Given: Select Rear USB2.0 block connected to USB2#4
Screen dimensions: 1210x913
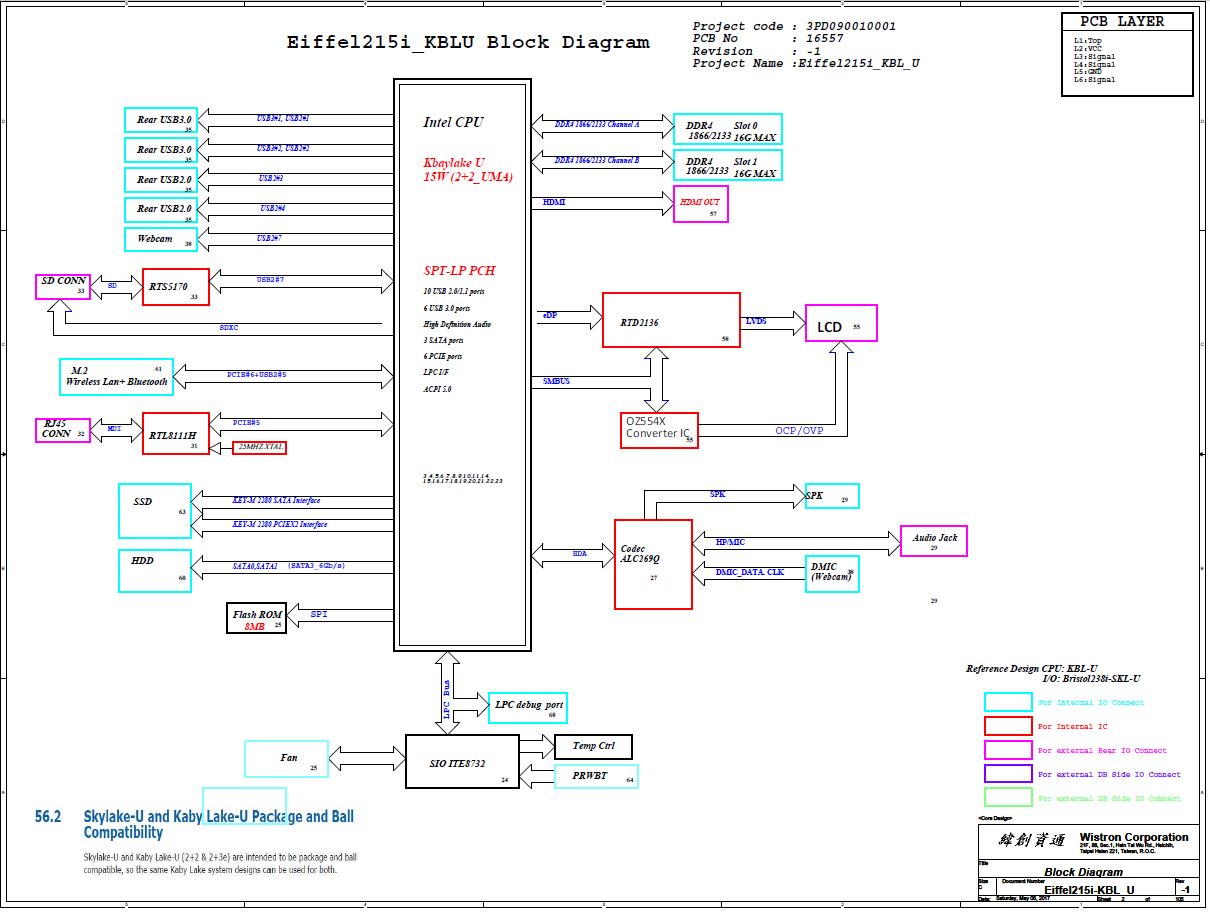Looking at the screenshot, I should [x=160, y=209].
